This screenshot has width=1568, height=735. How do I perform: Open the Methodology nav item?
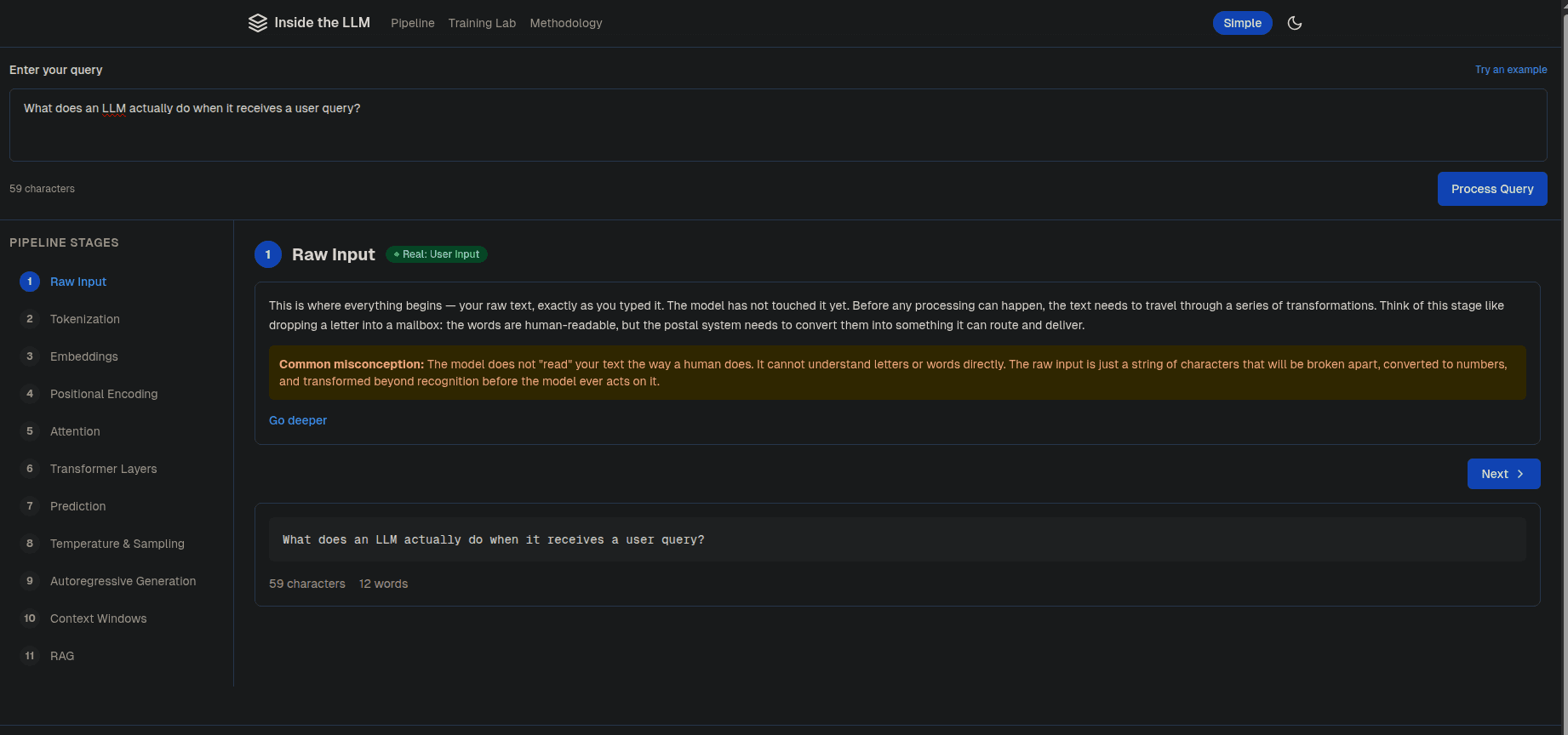coord(566,23)
